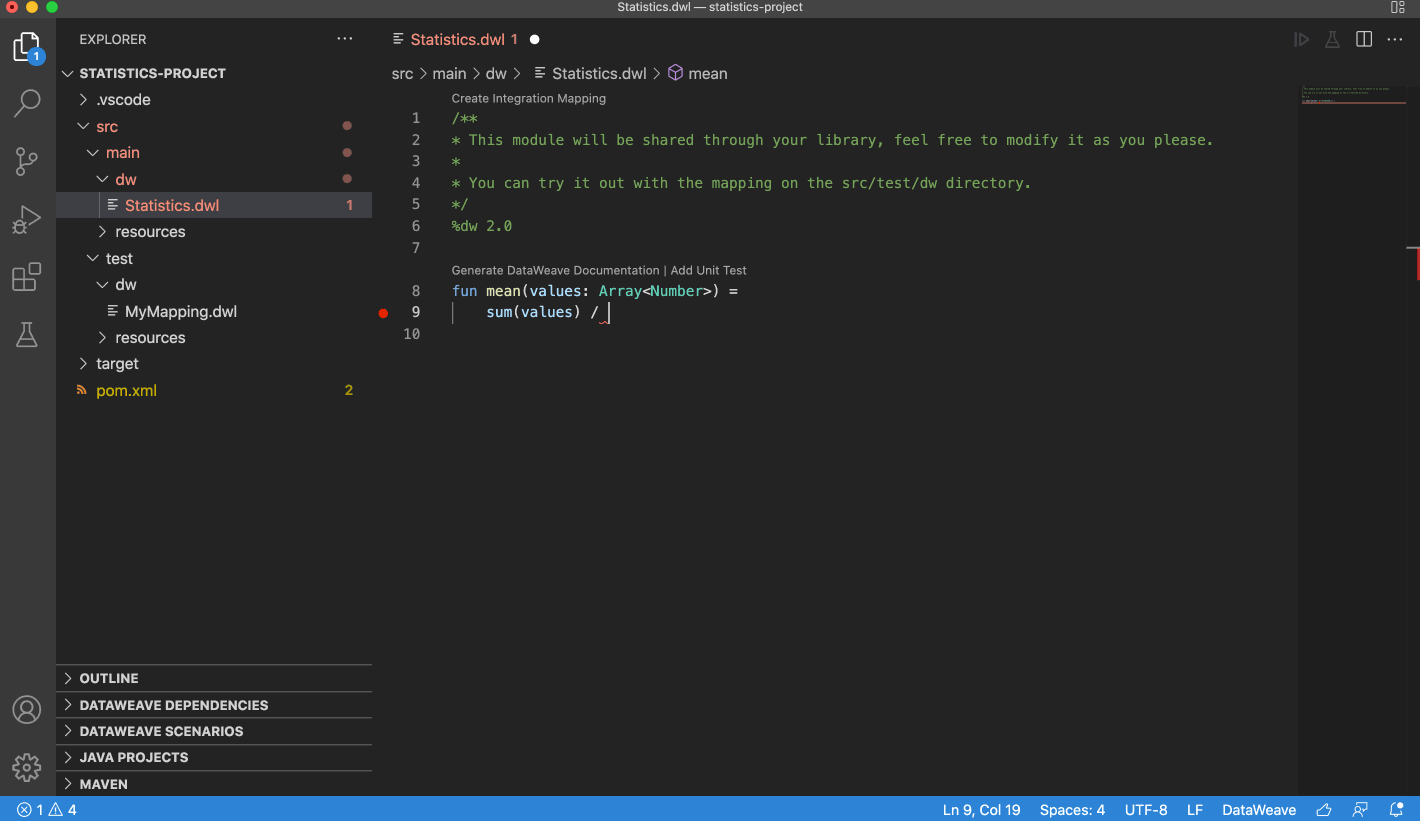Expand the OUTLINE panel
This screenshot has height=821, width=1420.
point(109,678)
